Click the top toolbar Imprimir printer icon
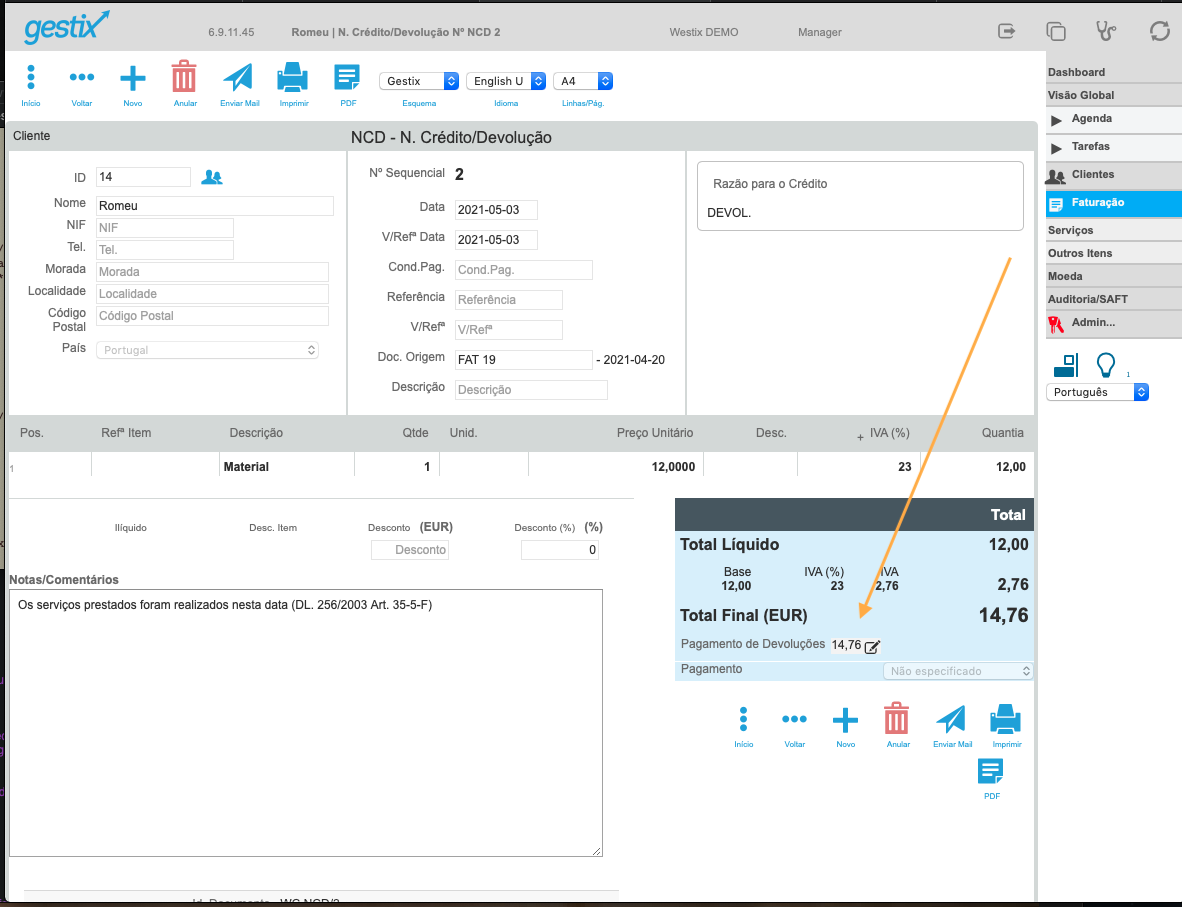This screenshot has height=907, width=1182. (x=292, y=78)
